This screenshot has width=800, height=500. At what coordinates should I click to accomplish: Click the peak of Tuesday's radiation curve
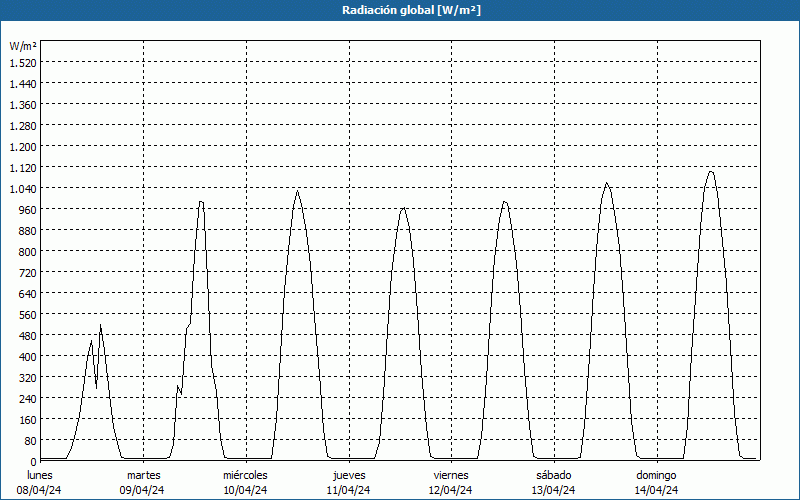click(201, 202)
